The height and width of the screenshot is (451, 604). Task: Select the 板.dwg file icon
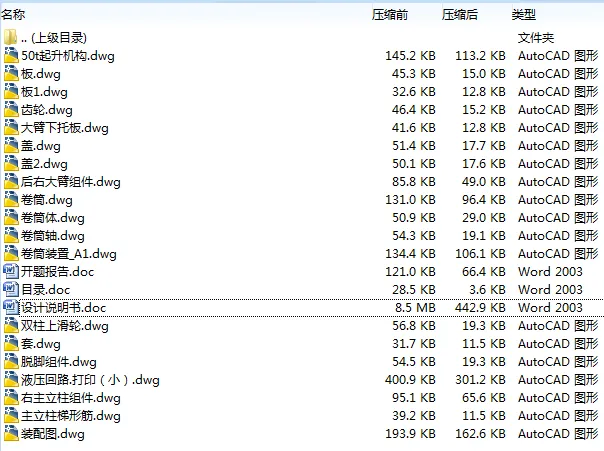pos(11,74)
